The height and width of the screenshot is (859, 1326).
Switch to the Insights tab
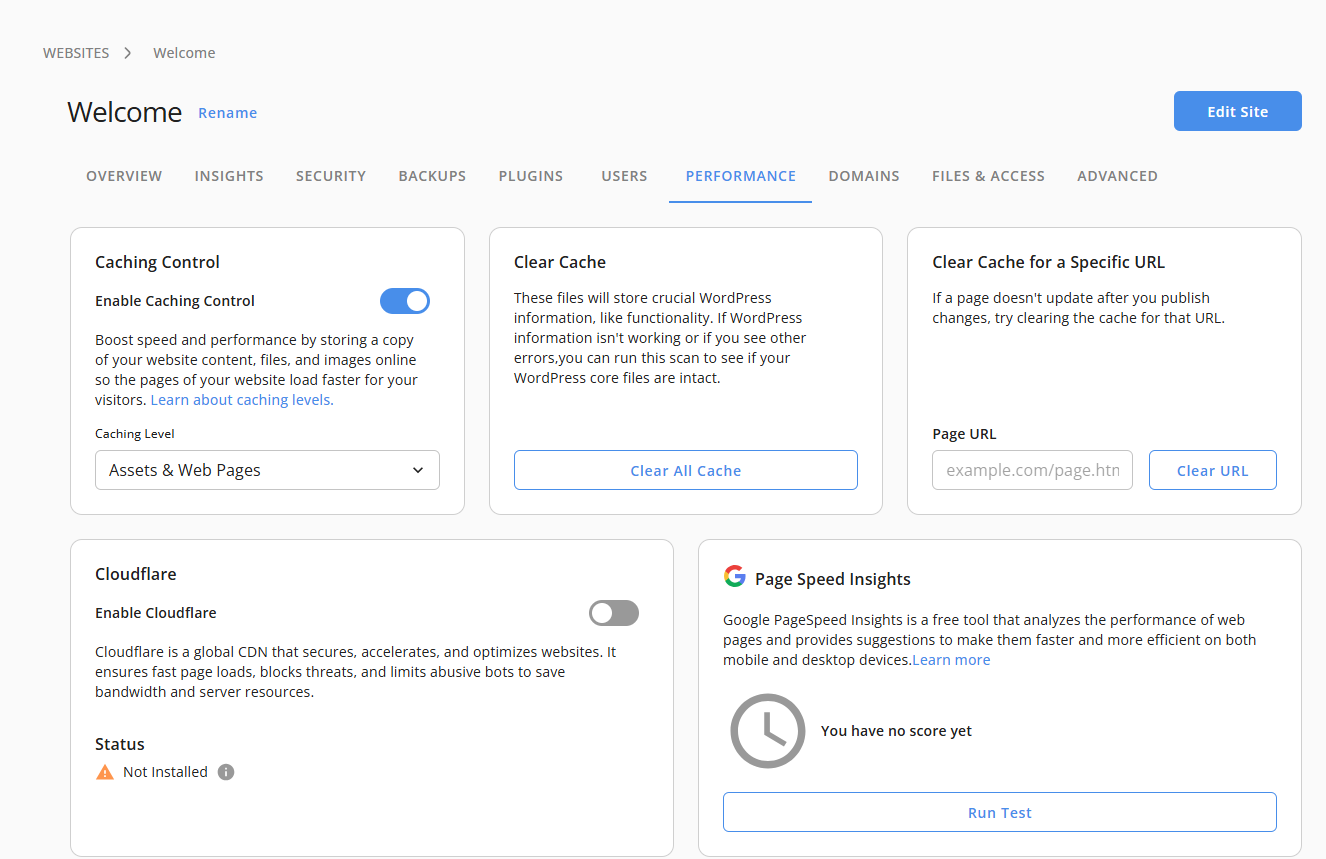coord(229,176)
